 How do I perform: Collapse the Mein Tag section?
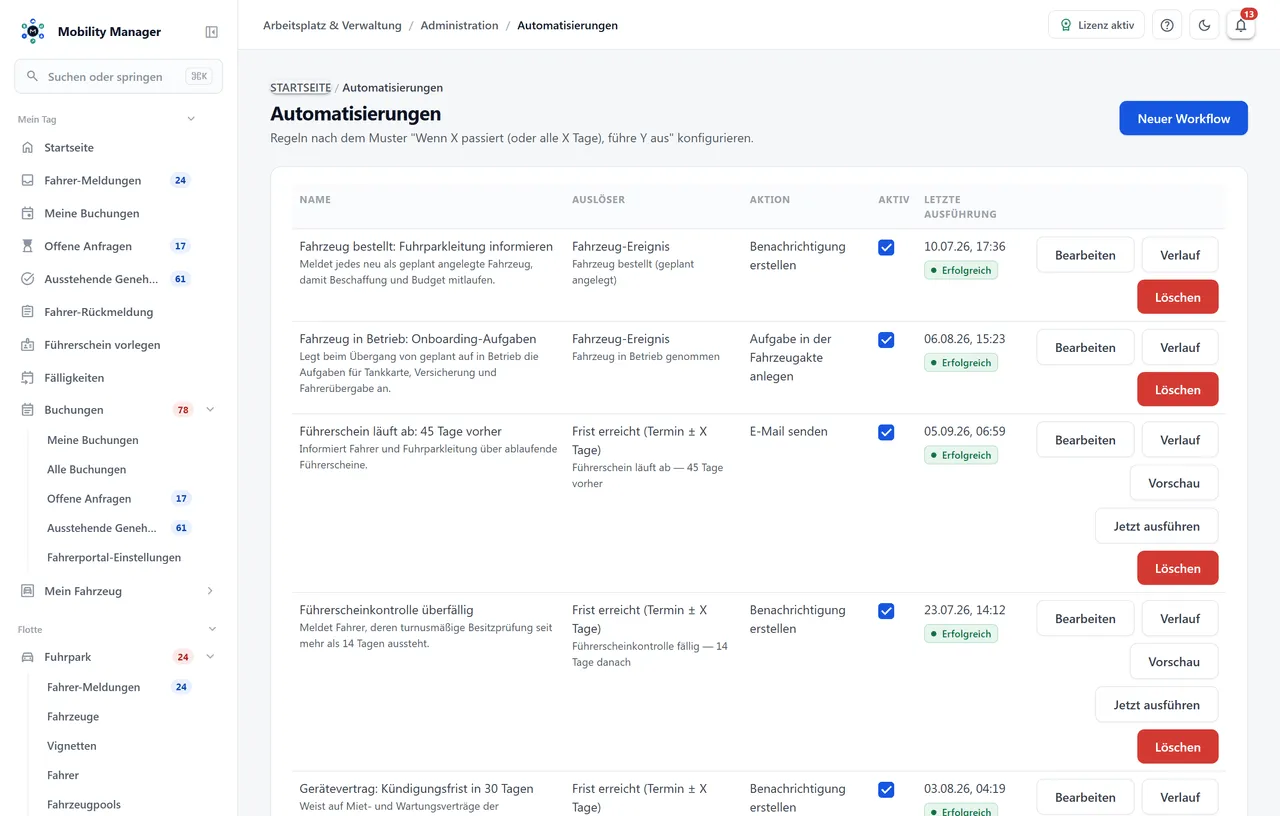click(x=191, y=119)
